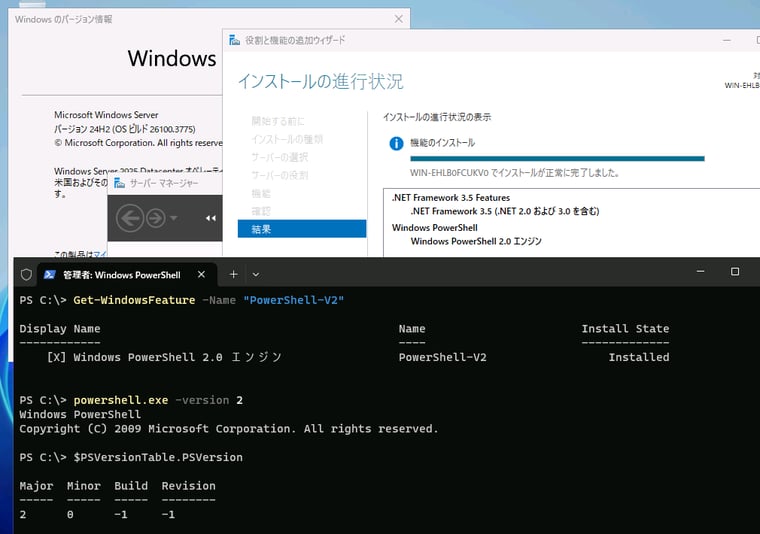Click Windows PowerShell heading in results list
The height and width of the screenshot is (534, 760).
point(435,228)
